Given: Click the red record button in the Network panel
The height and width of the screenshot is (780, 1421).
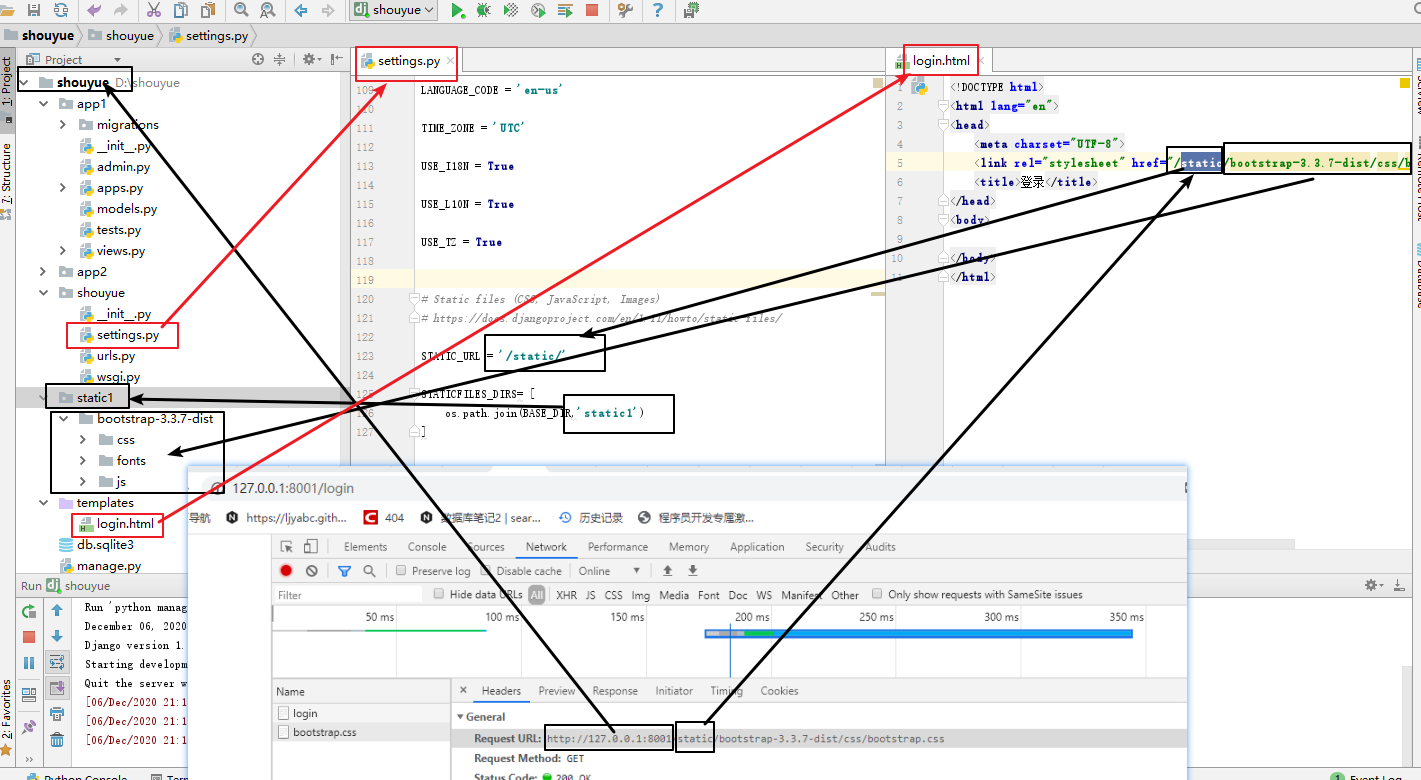Looking at the screenshot, I should point(286,571).
